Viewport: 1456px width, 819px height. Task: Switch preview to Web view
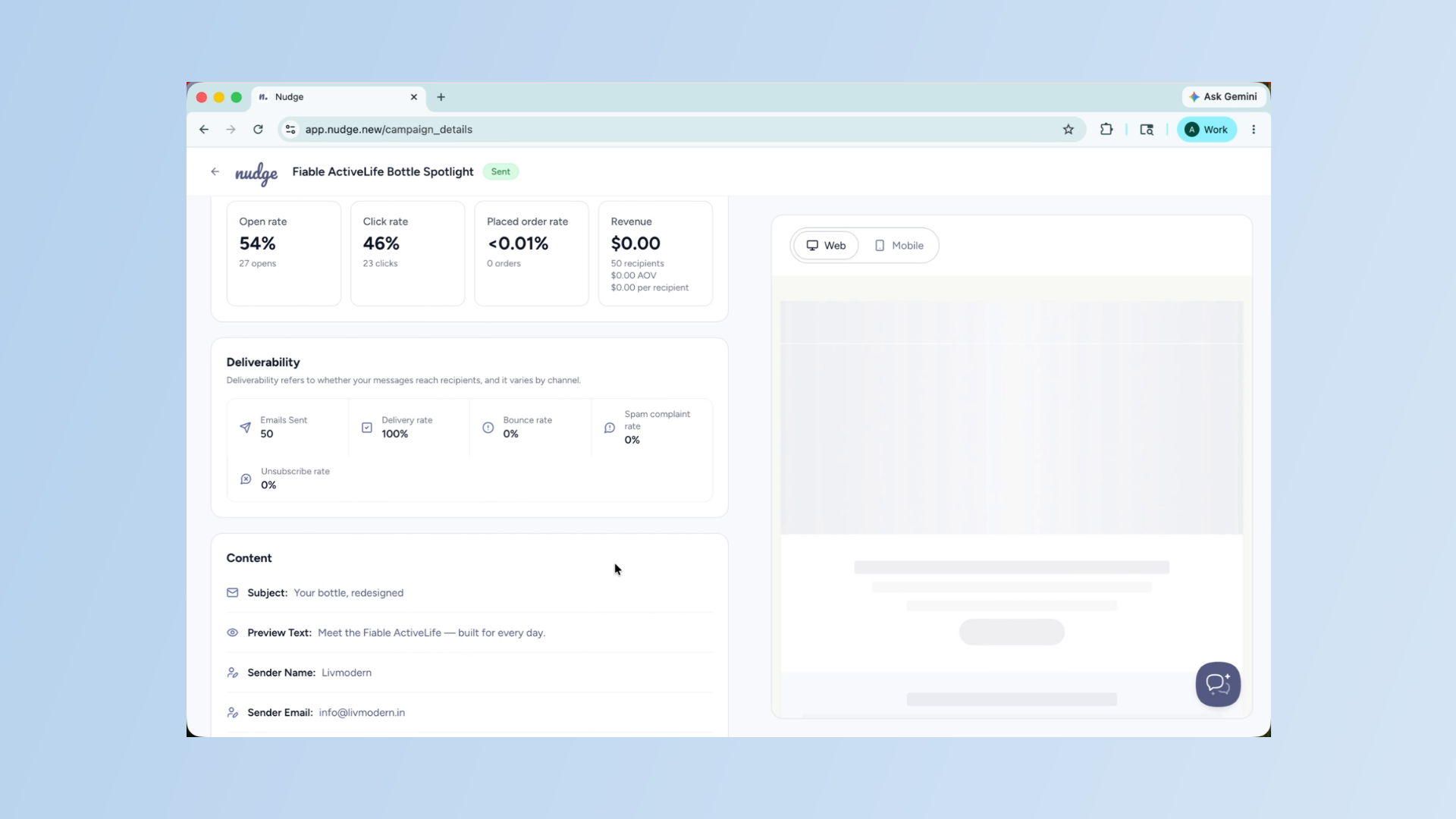pos(826,246)
